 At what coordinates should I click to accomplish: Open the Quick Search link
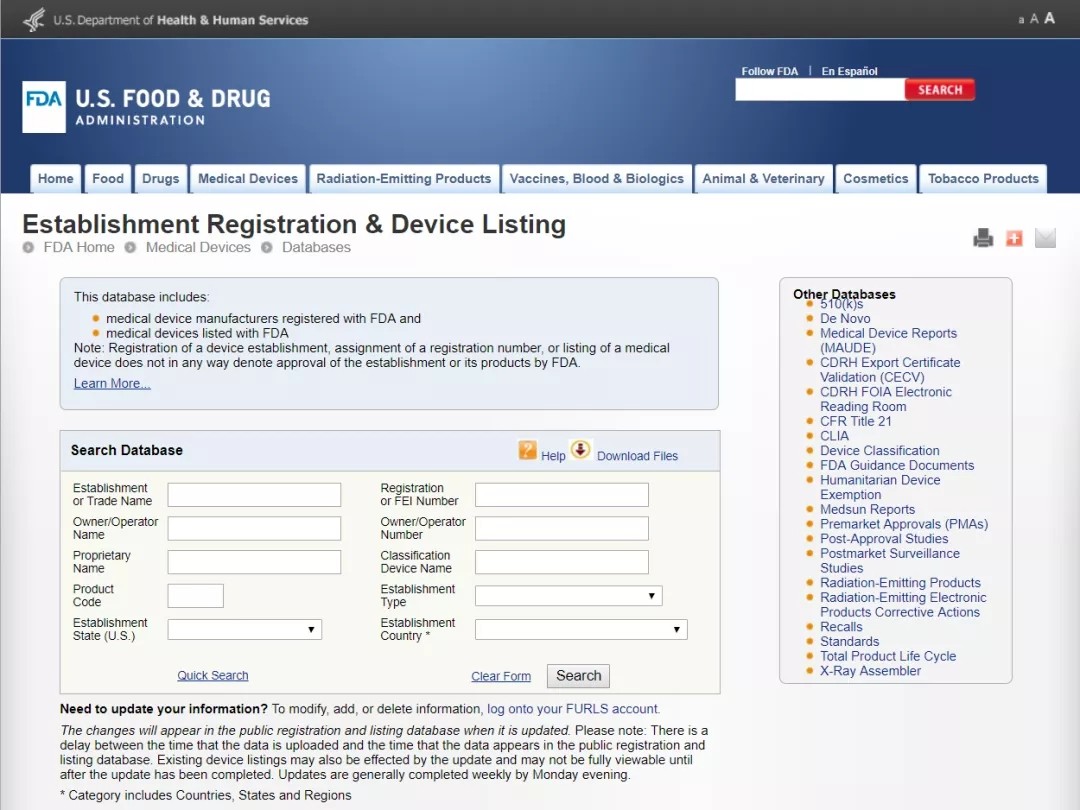pyautogui.click(x=213, y=676)
